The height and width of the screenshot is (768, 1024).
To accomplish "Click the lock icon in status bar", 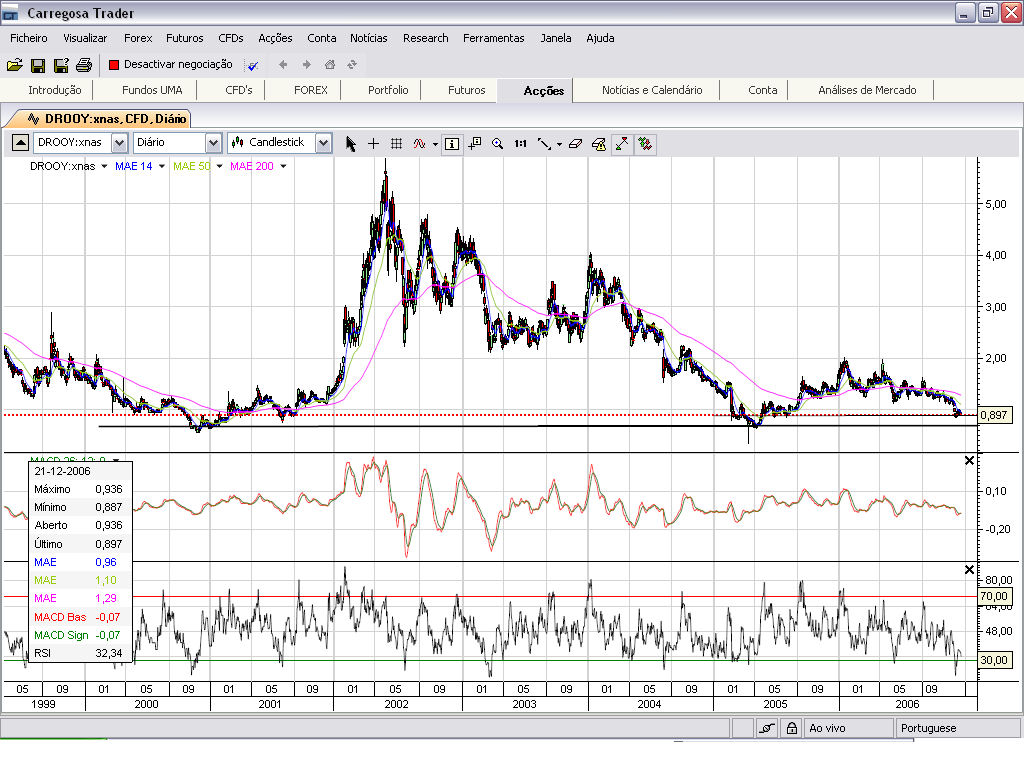I will pyautogui.click(x=791, y=729).
